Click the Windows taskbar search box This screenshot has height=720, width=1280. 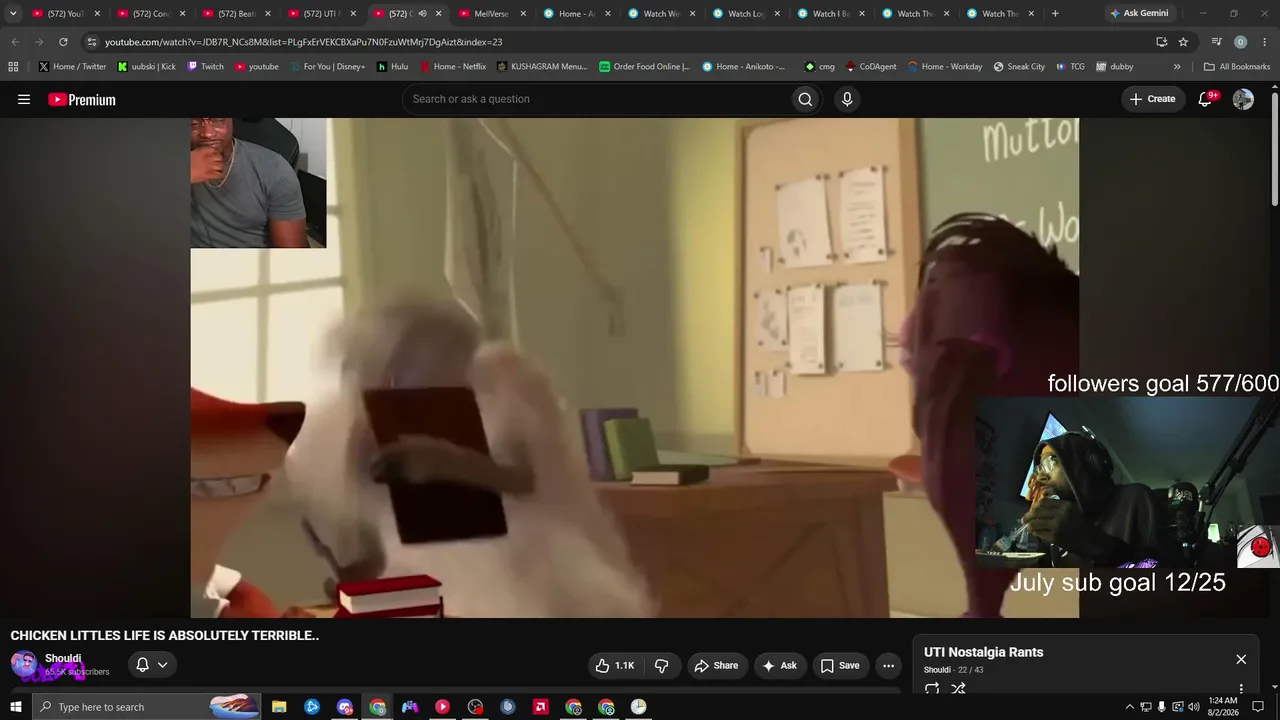pos(146,707)
